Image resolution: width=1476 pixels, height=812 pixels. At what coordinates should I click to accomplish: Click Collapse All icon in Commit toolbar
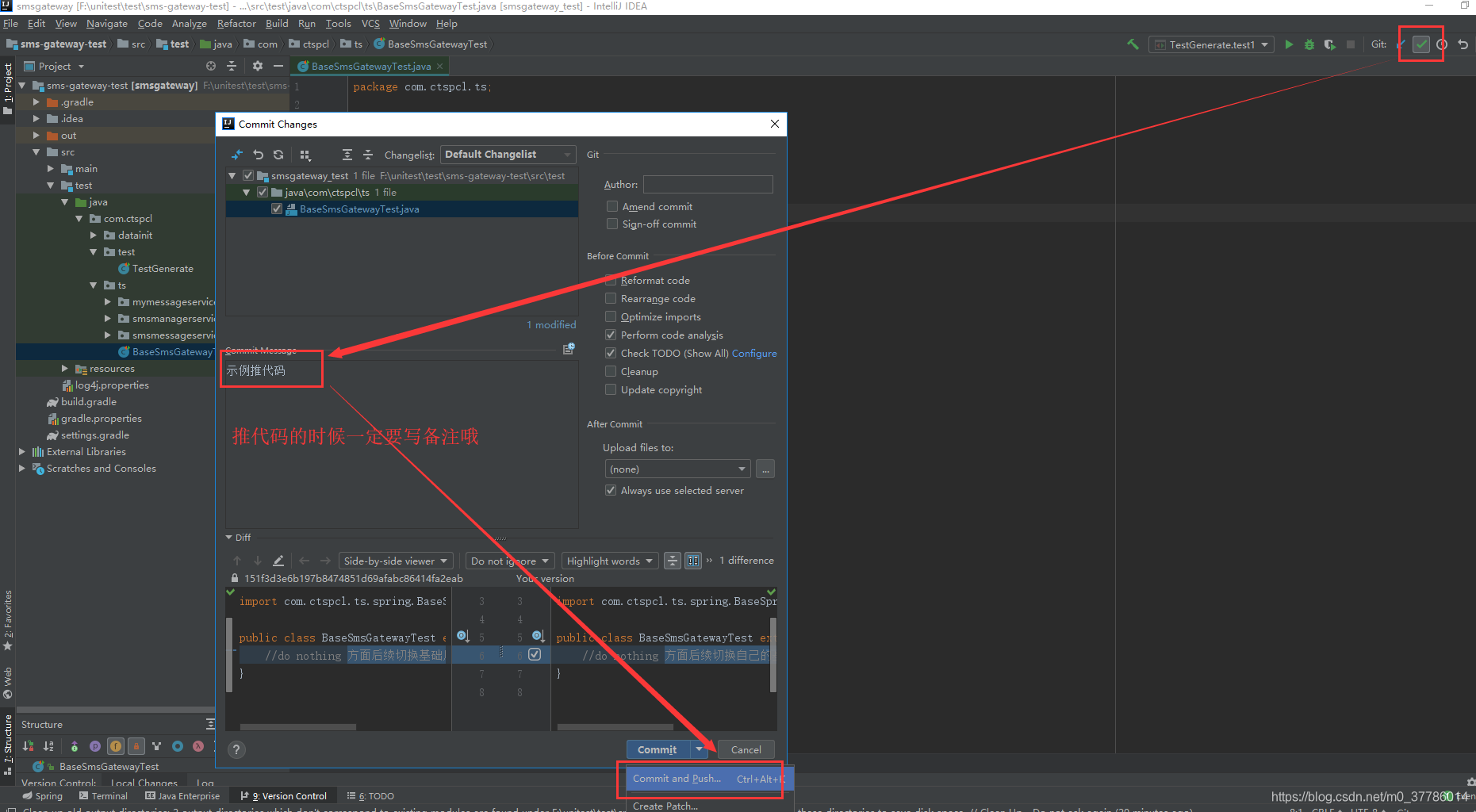tap(367, 155)
